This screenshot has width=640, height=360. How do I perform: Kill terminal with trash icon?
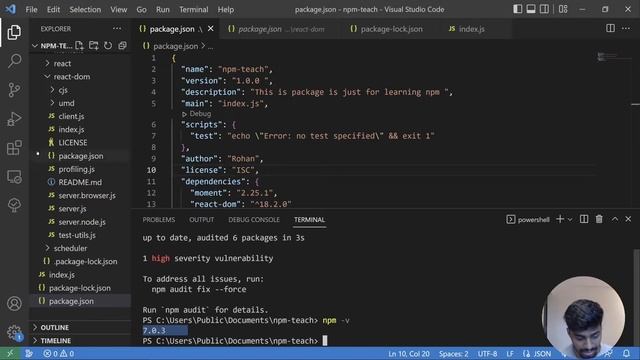[599, 219]
